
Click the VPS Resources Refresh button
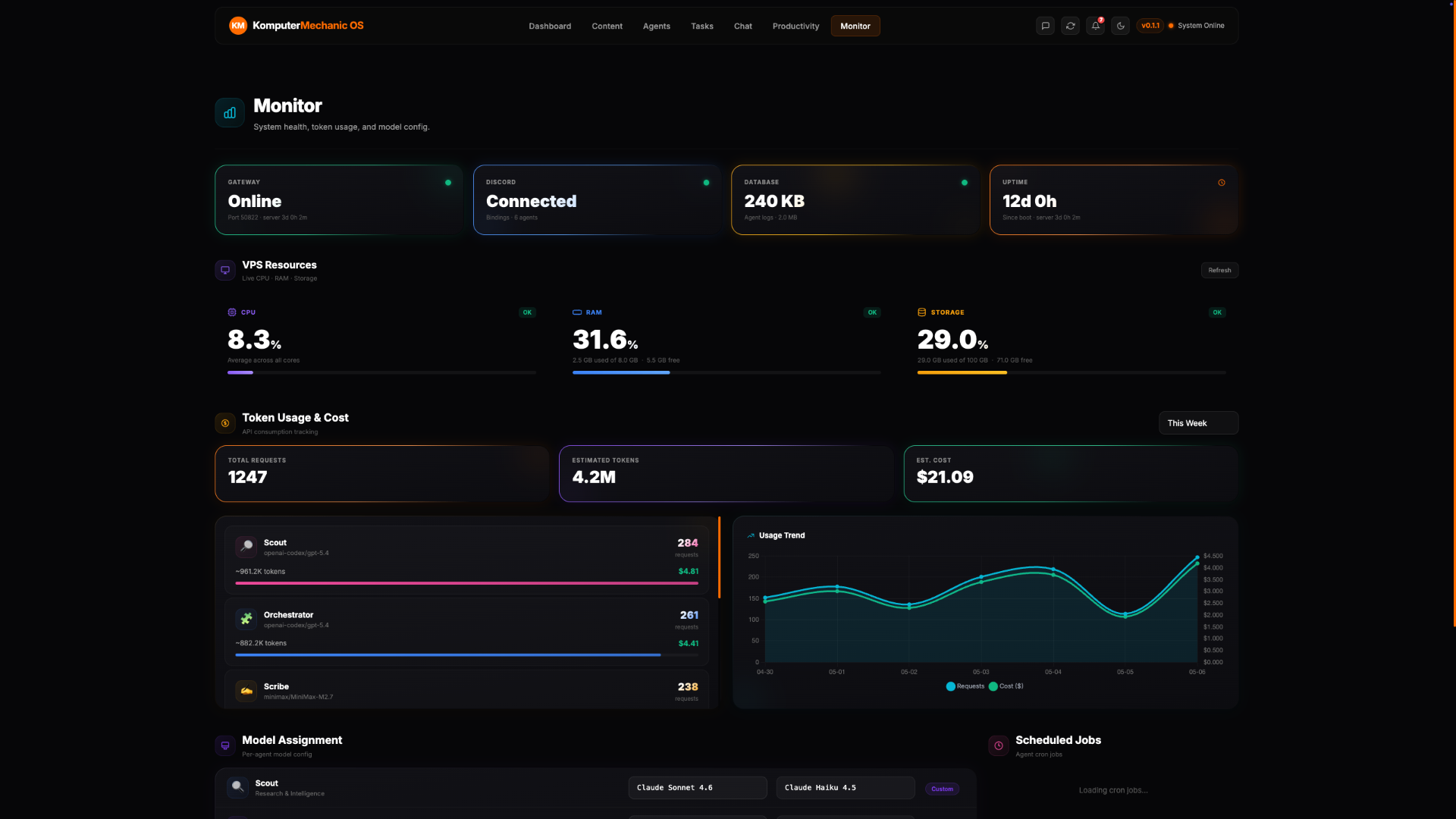tap(1219, 270)
